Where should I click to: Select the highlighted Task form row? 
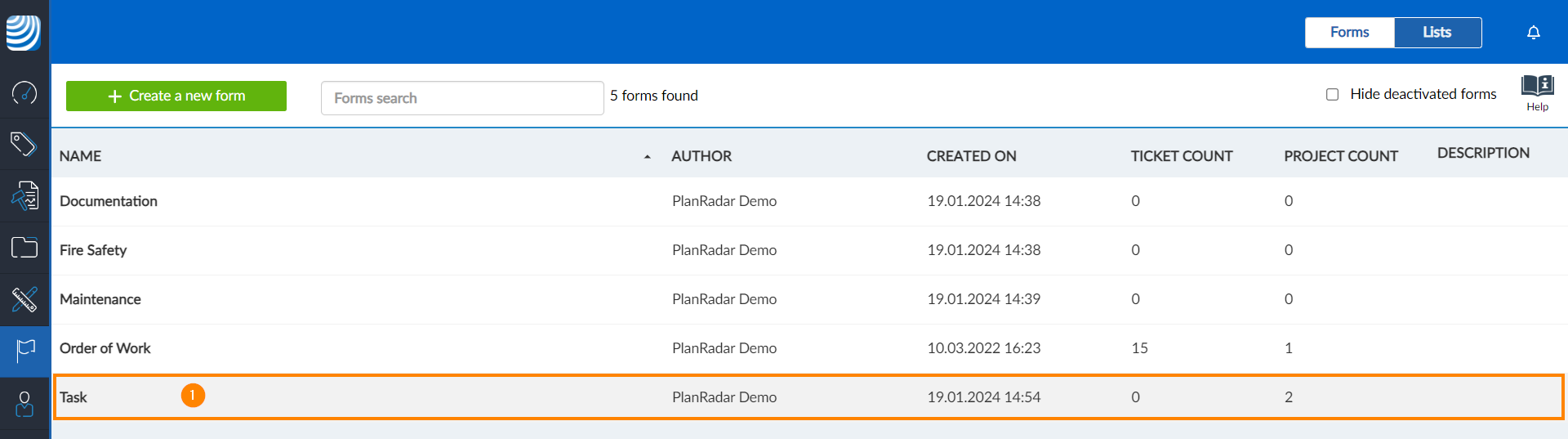(x=808, y=397)
